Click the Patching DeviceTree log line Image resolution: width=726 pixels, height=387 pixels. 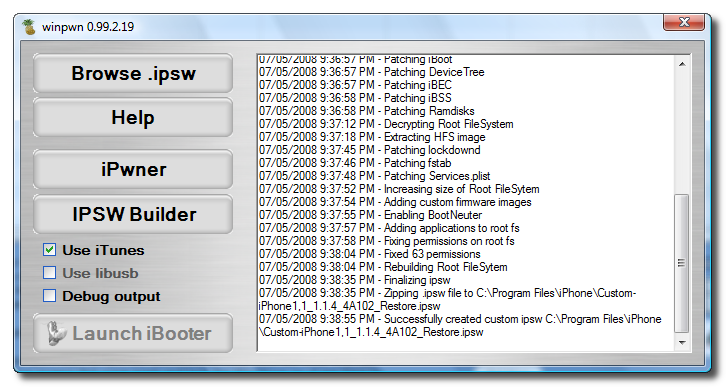[371, 72]
